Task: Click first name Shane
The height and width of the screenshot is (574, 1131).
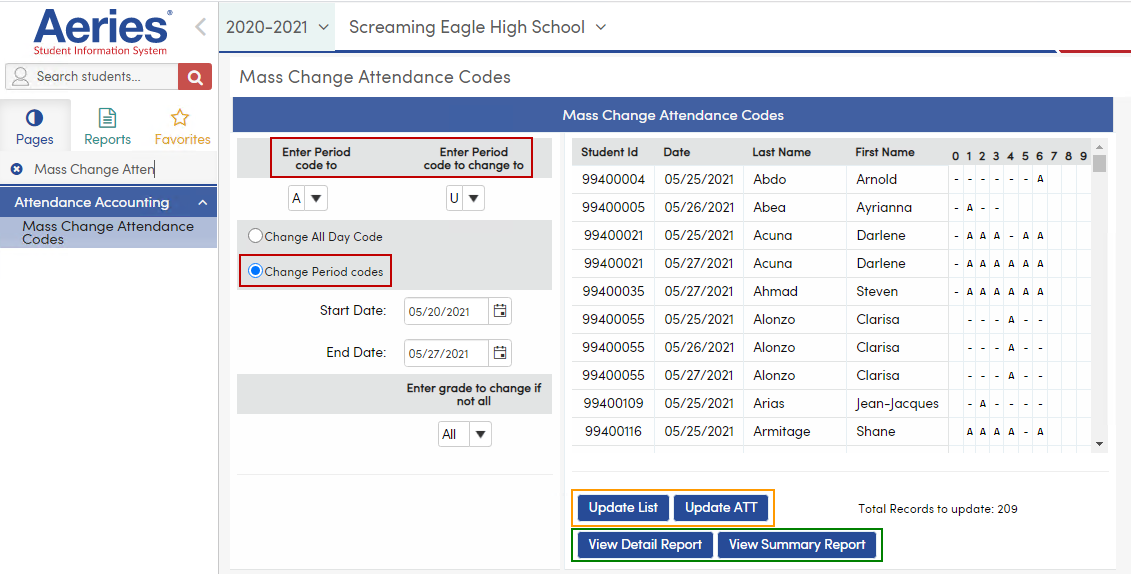Action: coord(876,431)
